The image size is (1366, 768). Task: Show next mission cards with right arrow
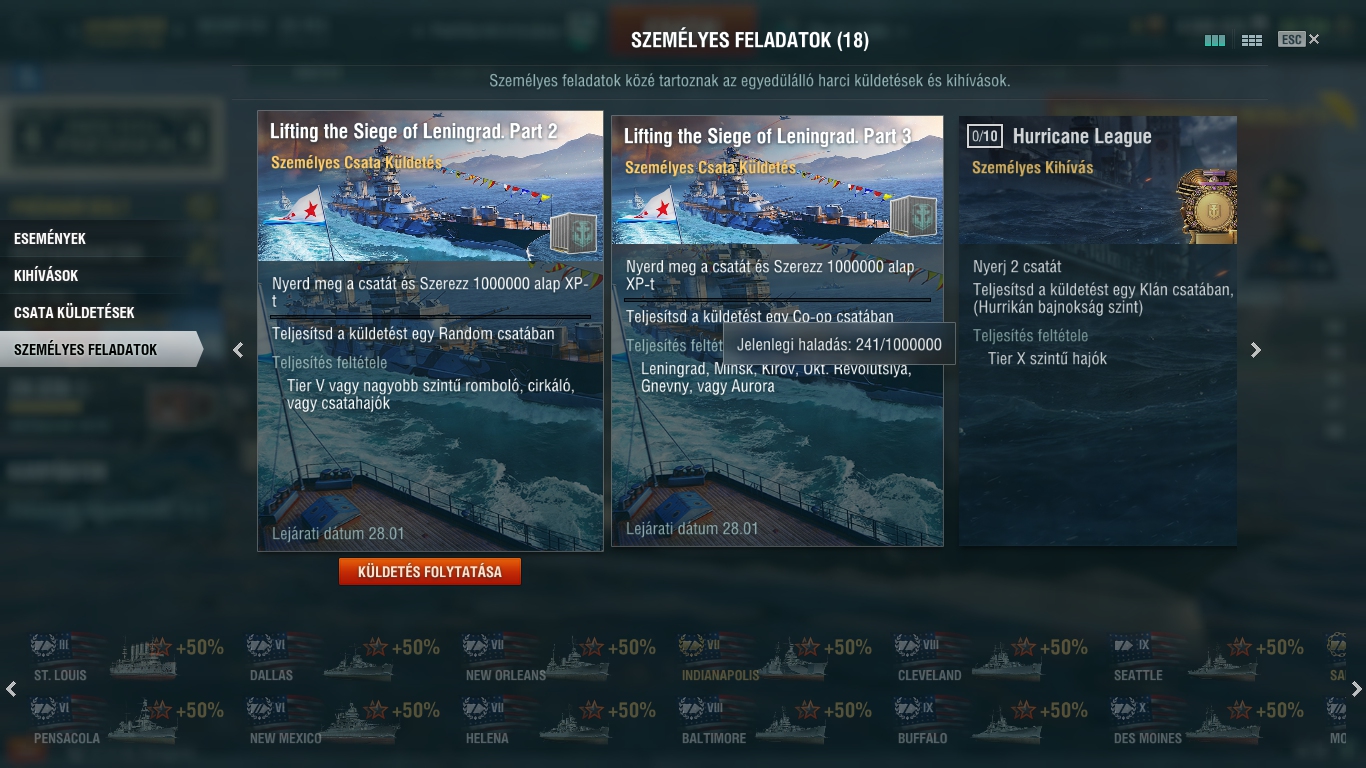1256,350
